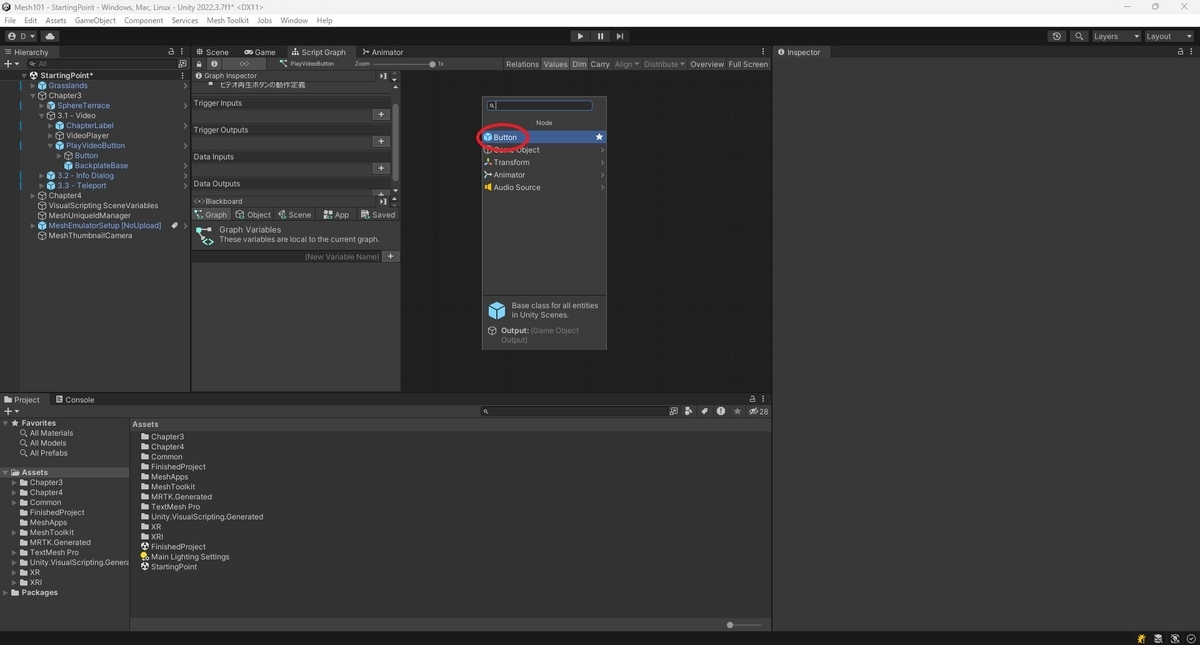Toggle the Relations option

522,64
